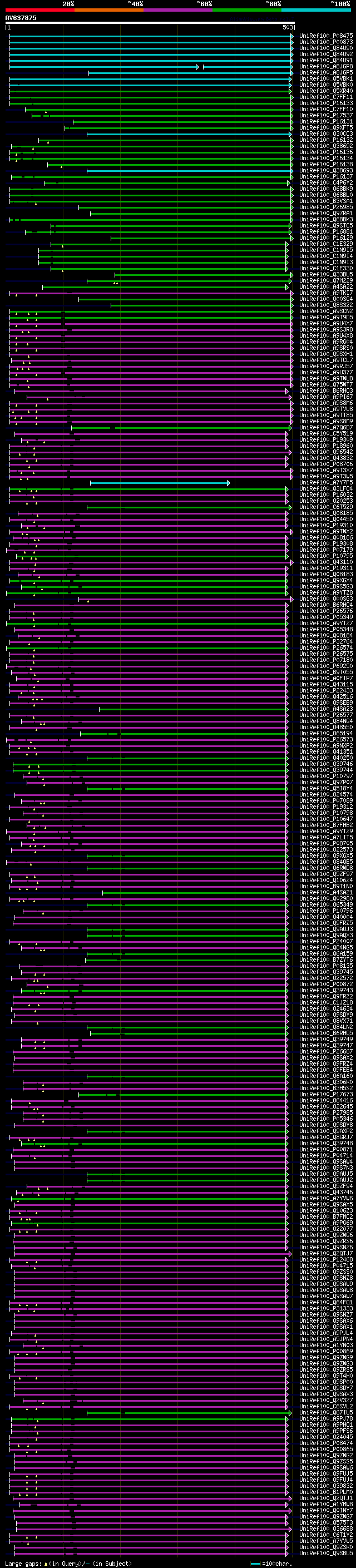356x1568 pixels.
Task: Click hit label UniRef100_A9PJ78
Action: [x=326, y=1418]
